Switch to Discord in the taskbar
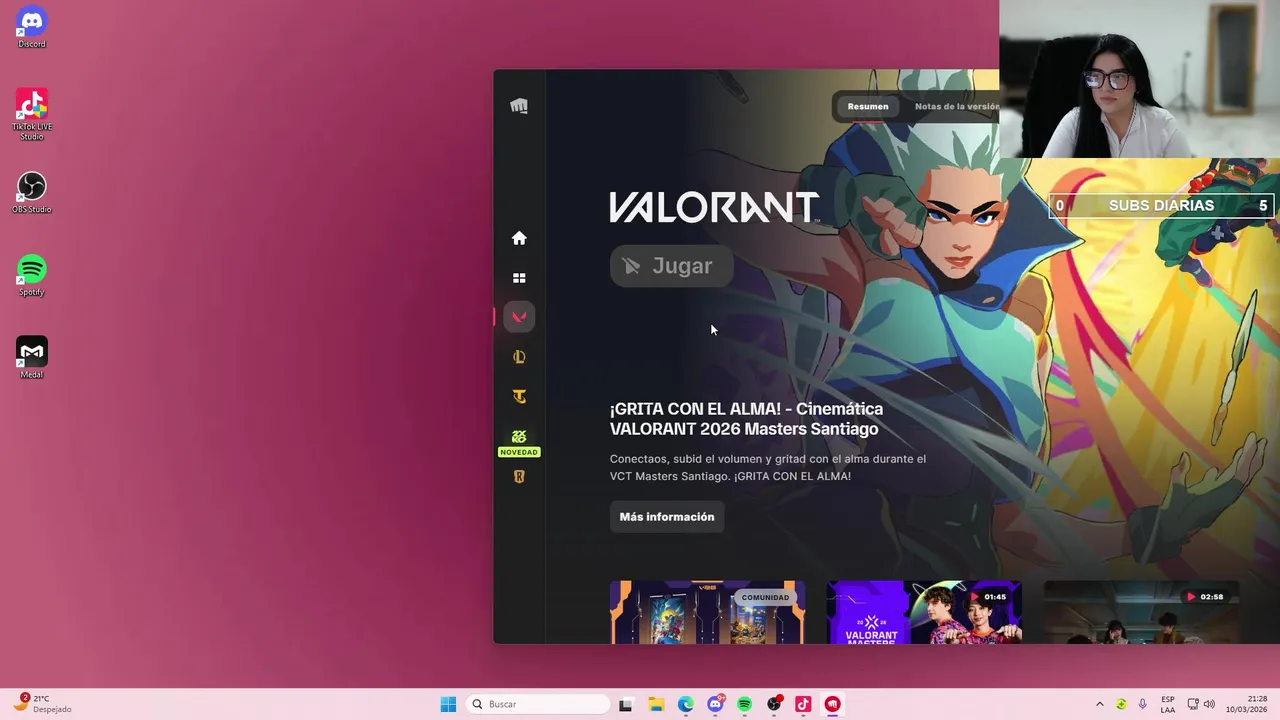Screen dimensions: 1280x720 [715, 704]
